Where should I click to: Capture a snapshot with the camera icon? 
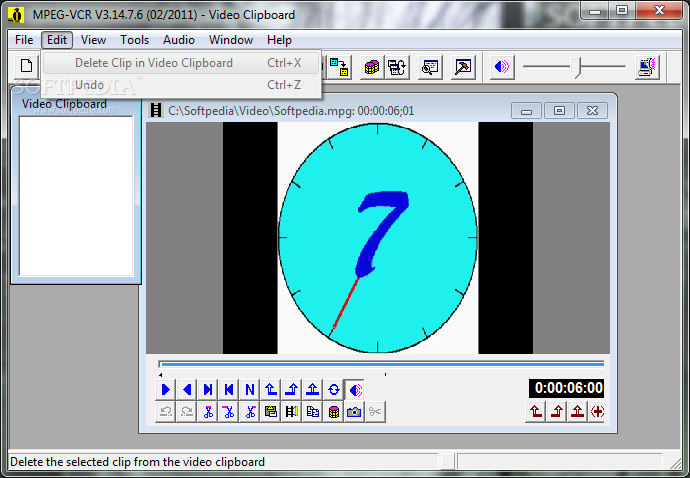[355, 412]
